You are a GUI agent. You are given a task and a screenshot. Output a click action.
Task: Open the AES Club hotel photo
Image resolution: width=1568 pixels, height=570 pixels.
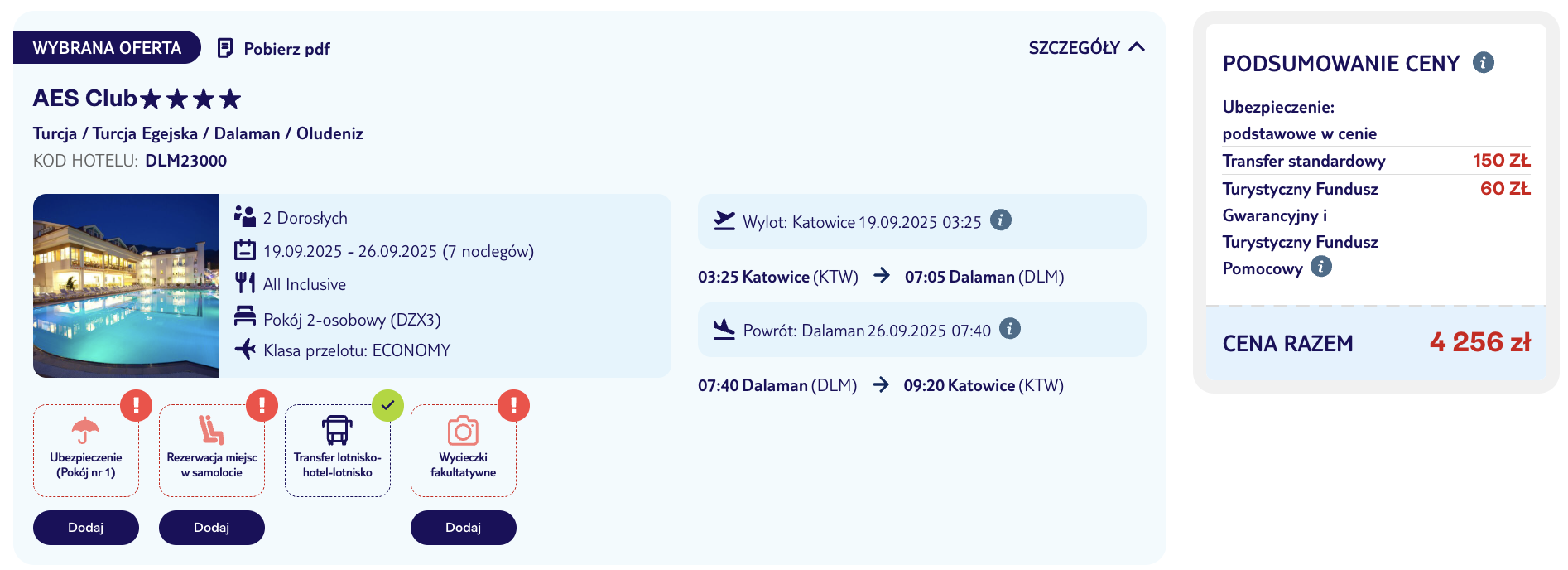pos(126,286)
